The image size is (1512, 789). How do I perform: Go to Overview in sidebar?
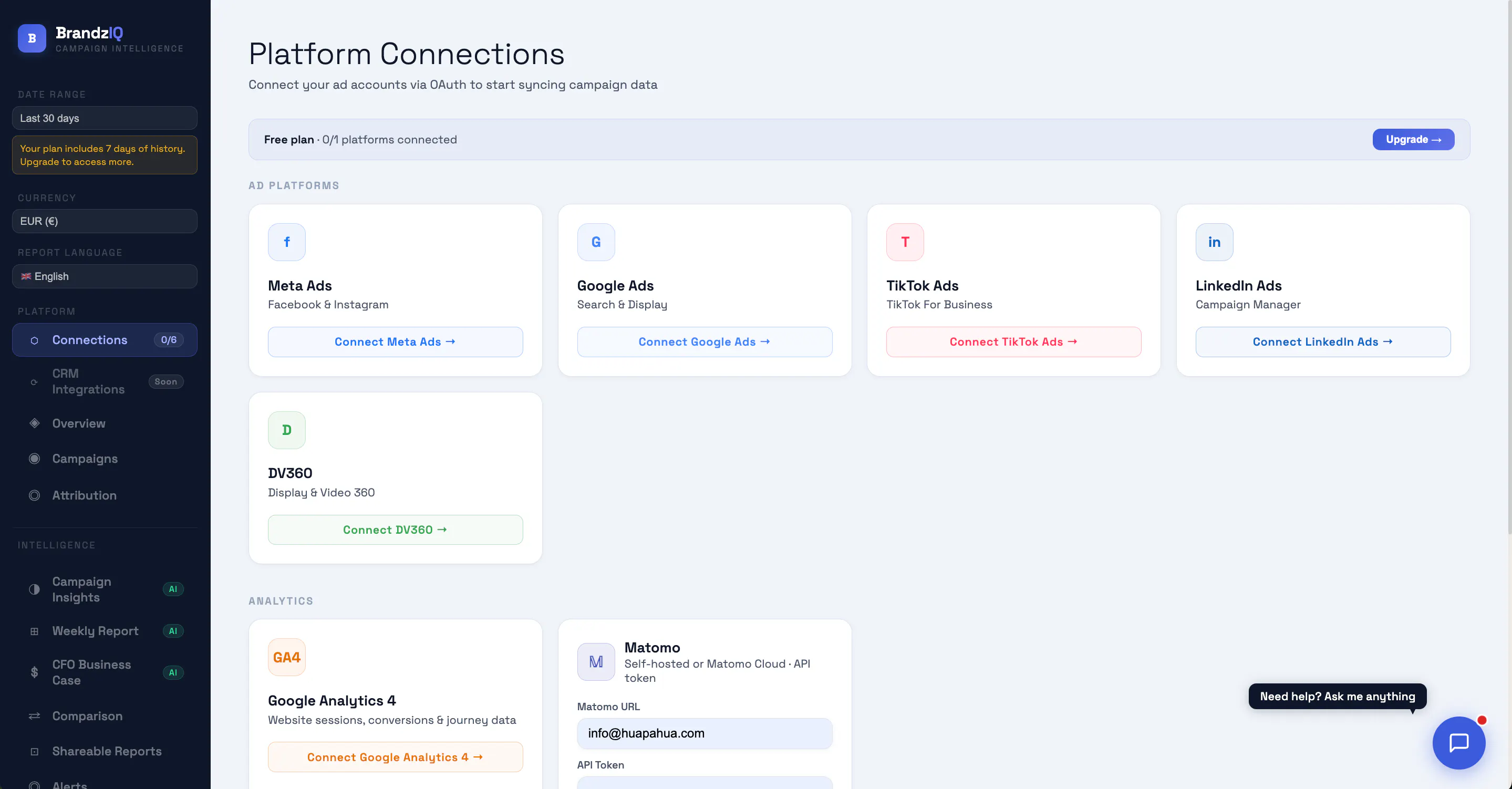(x=105, y=423)
